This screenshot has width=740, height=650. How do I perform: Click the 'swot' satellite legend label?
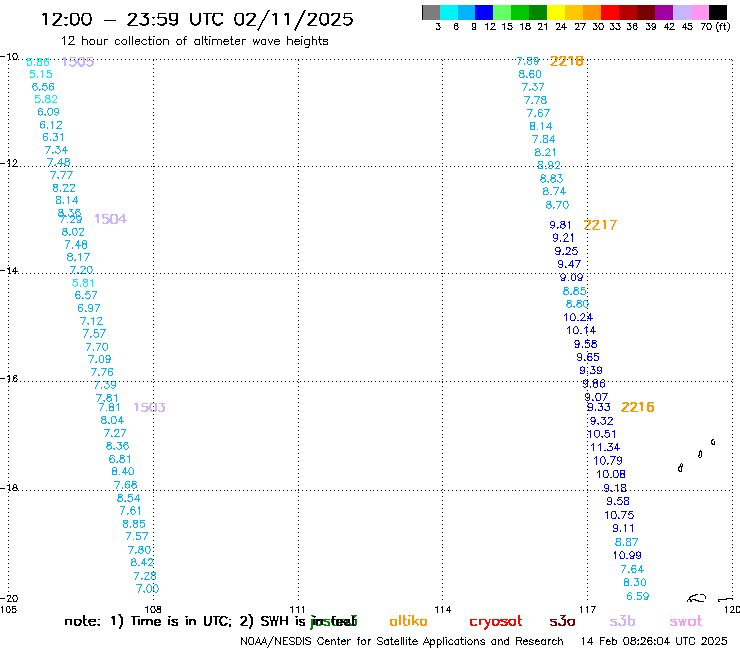(686, 622)
